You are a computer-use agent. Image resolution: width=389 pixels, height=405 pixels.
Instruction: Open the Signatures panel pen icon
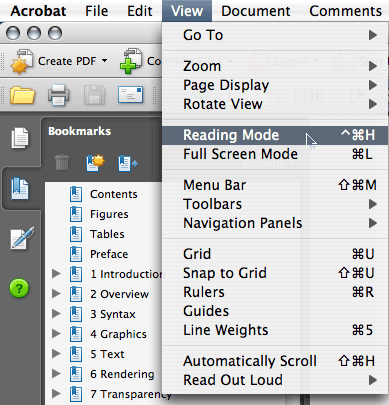(x=22, y=238)
